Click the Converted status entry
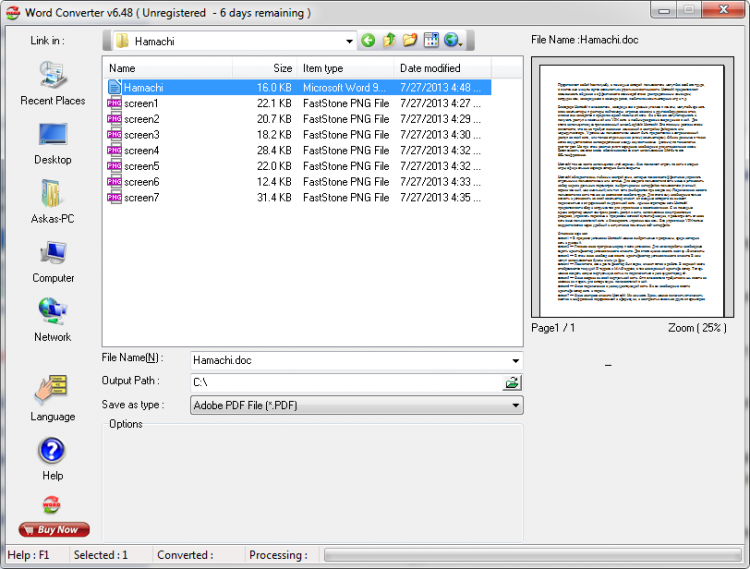Screen dimensions: 750x569 (x=185, y=555)
